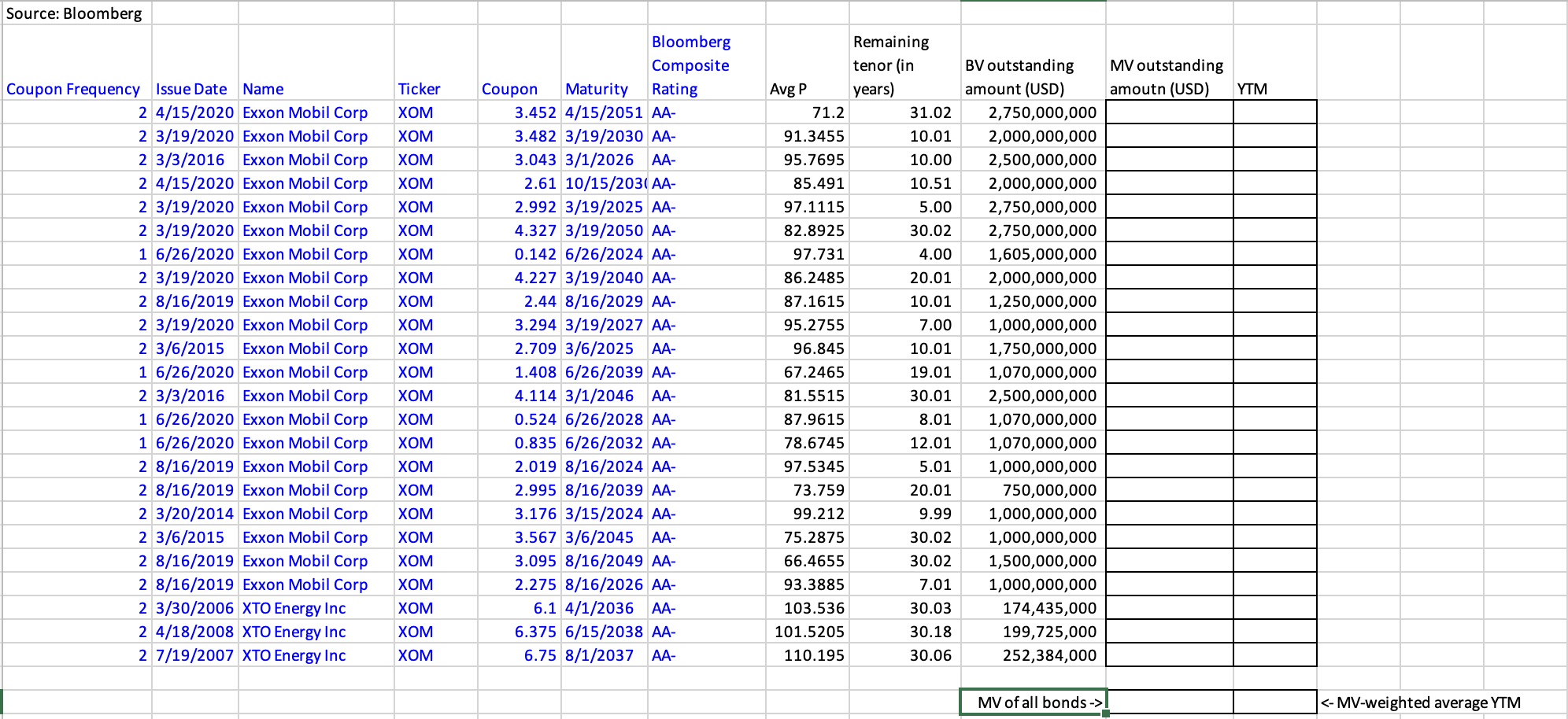1568x719 pixels.
Task: Click the issue date cell showing 3/30/2006
Action: pos(195,607)
